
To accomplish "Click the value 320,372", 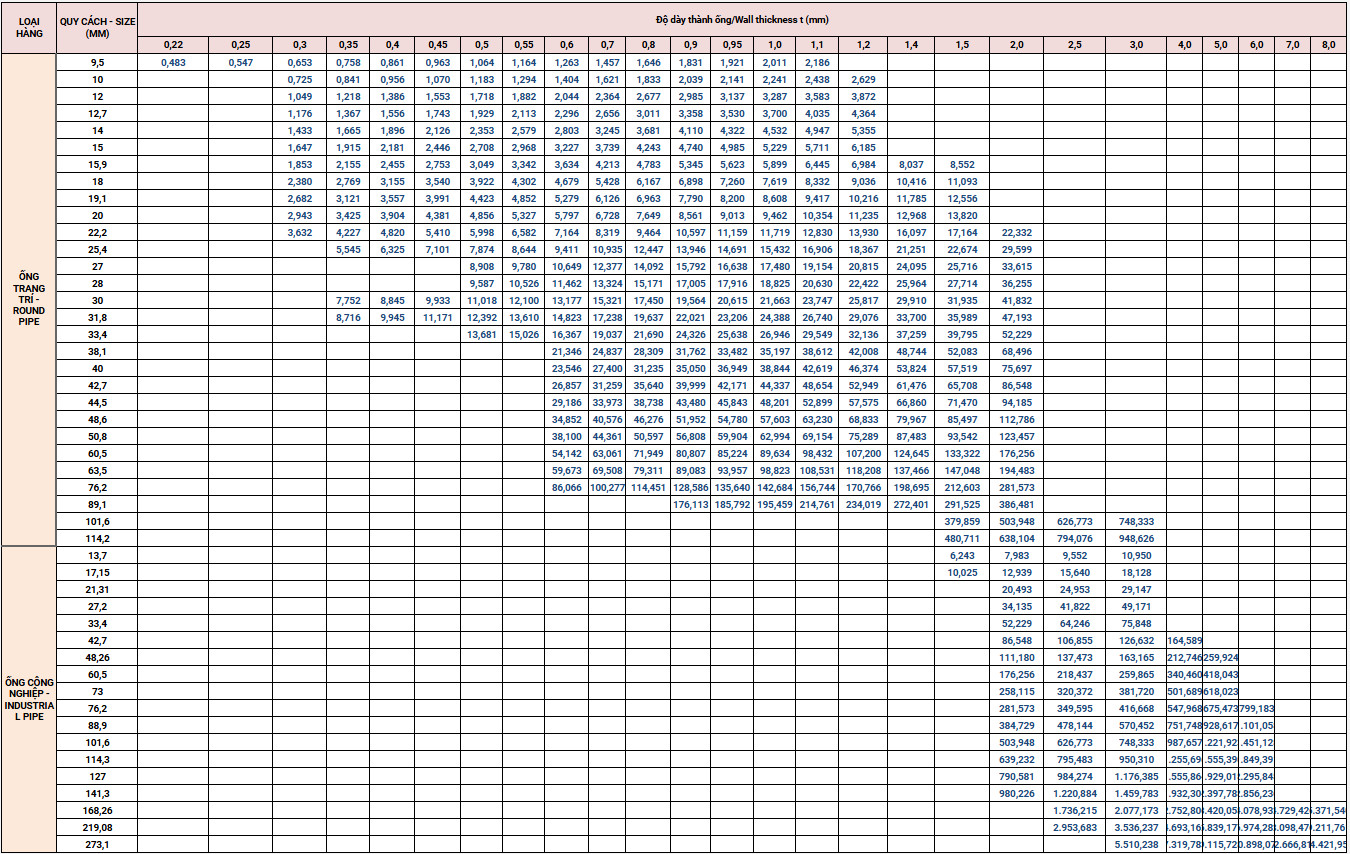I will coord(1074,691).
